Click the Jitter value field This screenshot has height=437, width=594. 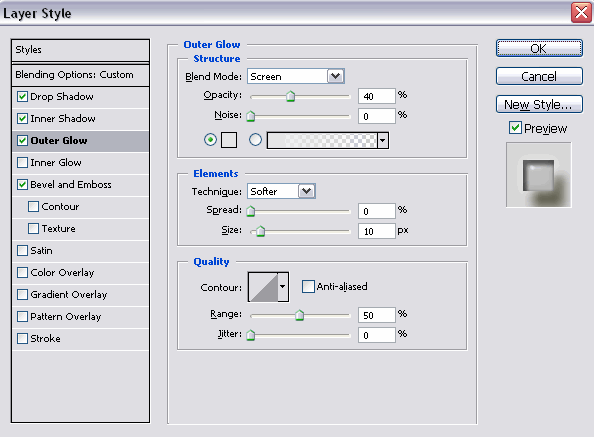tap(377, 335)
